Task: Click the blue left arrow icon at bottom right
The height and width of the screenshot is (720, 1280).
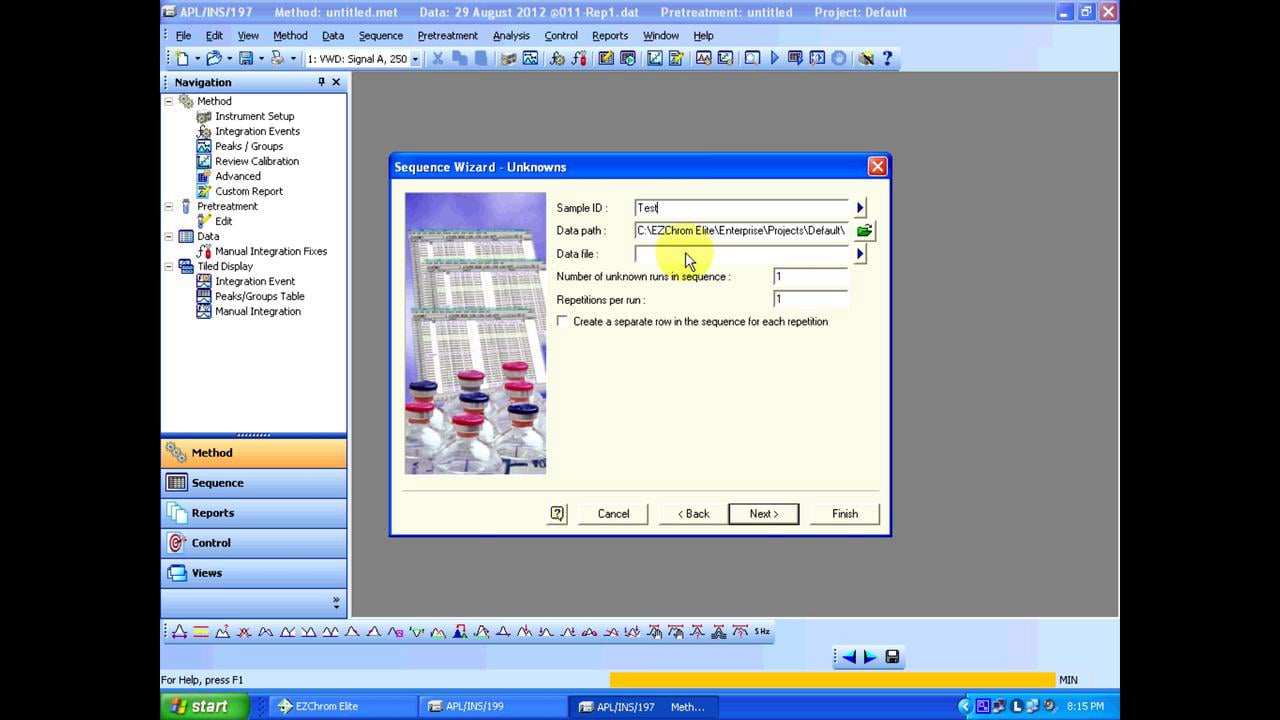Action: tap(849, 657)
